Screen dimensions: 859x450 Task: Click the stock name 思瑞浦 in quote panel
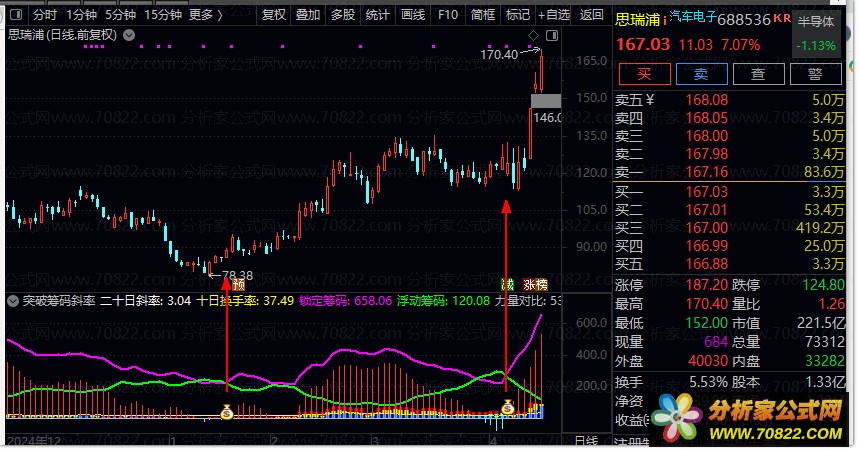[x=638, y=20]
